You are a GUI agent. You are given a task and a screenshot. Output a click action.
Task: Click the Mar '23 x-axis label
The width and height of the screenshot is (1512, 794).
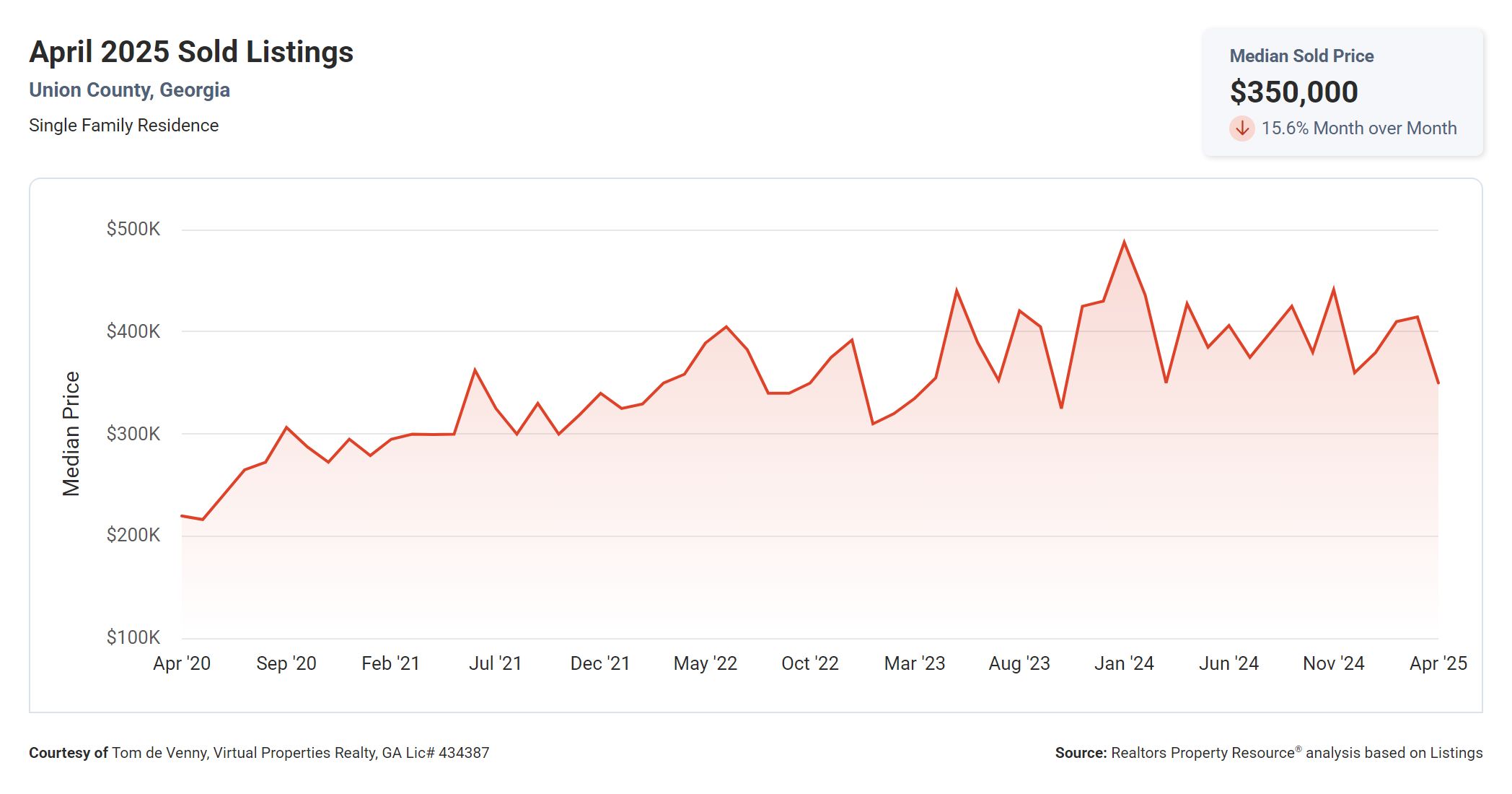click(x=914, y=663)
